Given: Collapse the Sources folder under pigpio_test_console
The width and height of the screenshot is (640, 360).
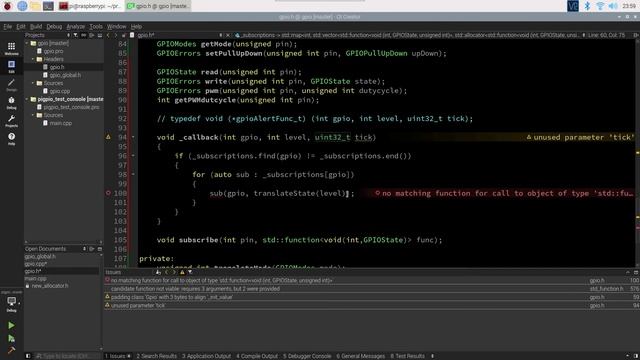Looking at the screenshot, I should coord(33,115).
